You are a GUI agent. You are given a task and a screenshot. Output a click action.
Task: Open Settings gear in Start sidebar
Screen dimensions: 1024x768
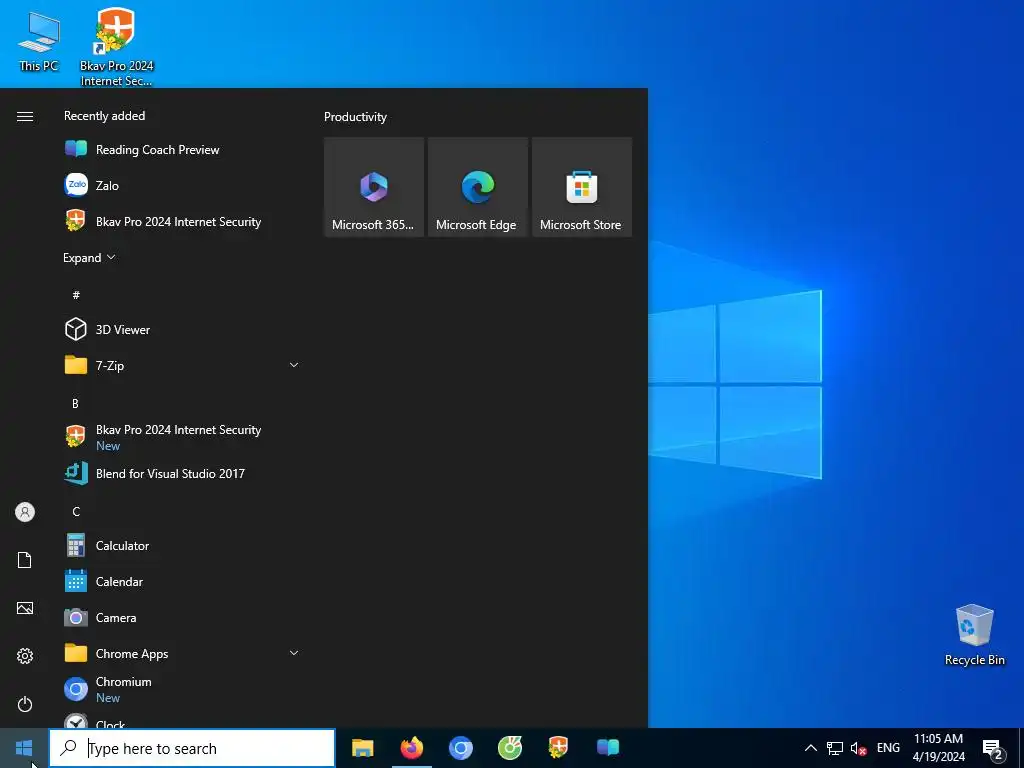[x=25, y=656]
